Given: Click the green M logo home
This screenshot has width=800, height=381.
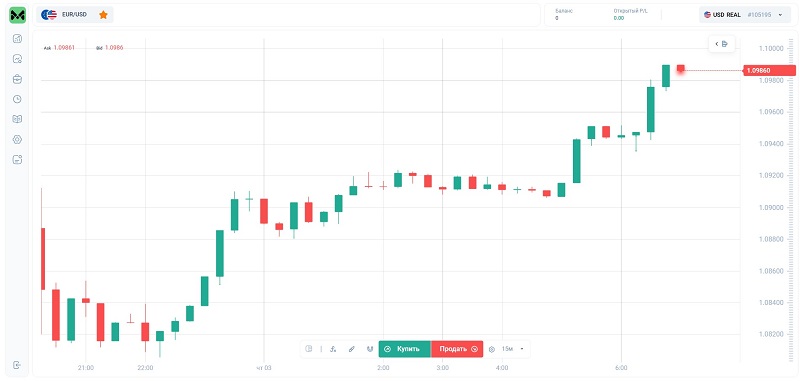Looking at the screenshot, I should pyautogui.click(x=17, y=15).
